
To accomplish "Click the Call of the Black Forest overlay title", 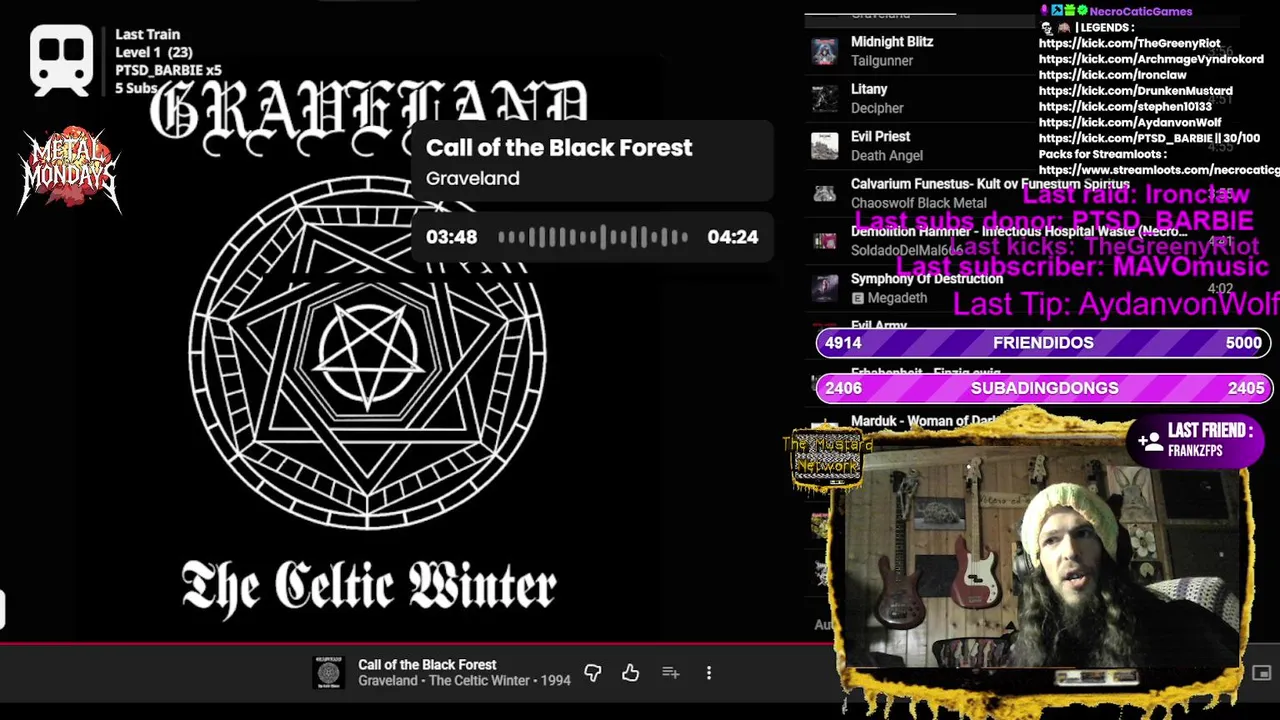I will [x=559, y=148].
